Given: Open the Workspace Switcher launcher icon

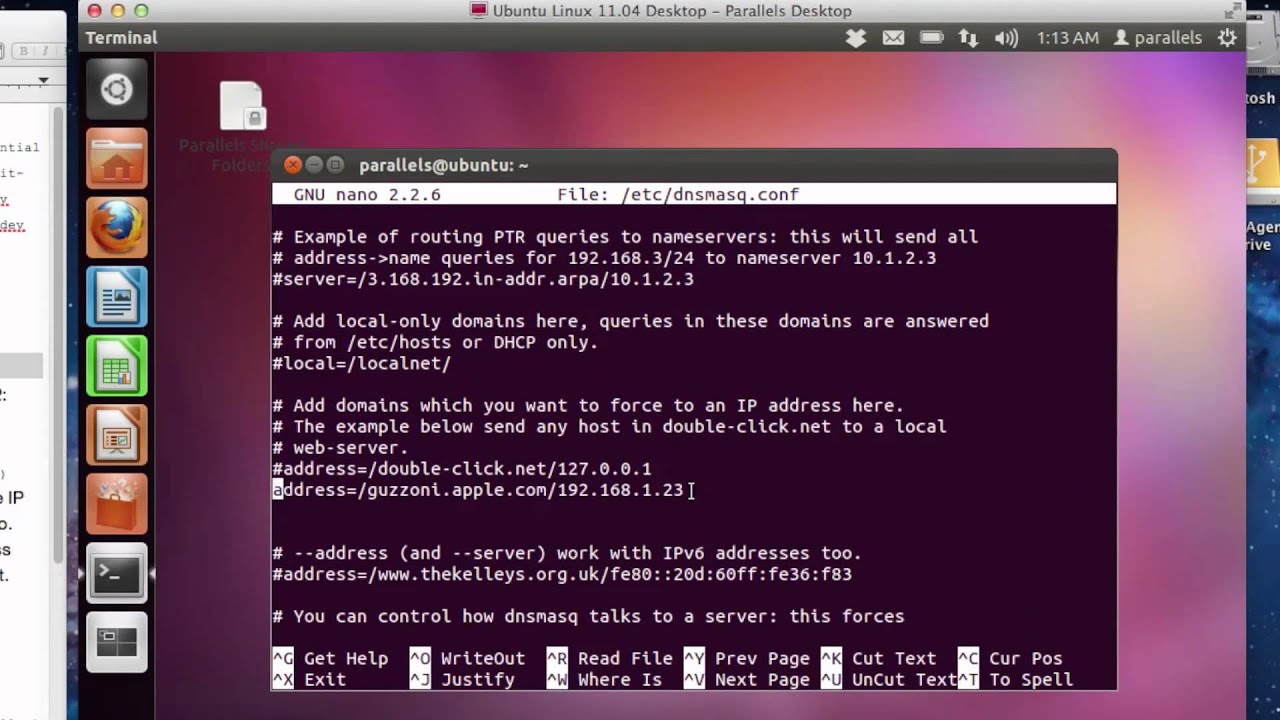Looking at the screenshot, I should [116, 642].
